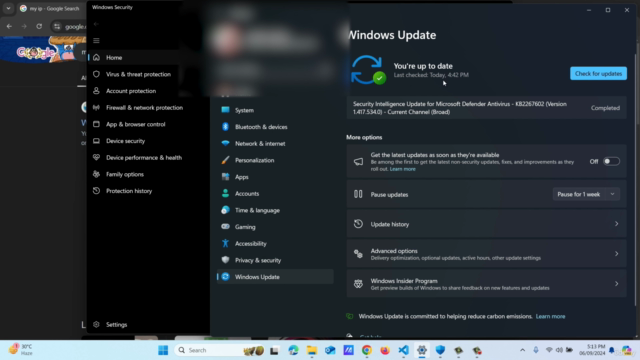Click the Advanced options gears icon
Image resolution: width=640 pixels, height=360 pixels.
click(x=358, y=254)
